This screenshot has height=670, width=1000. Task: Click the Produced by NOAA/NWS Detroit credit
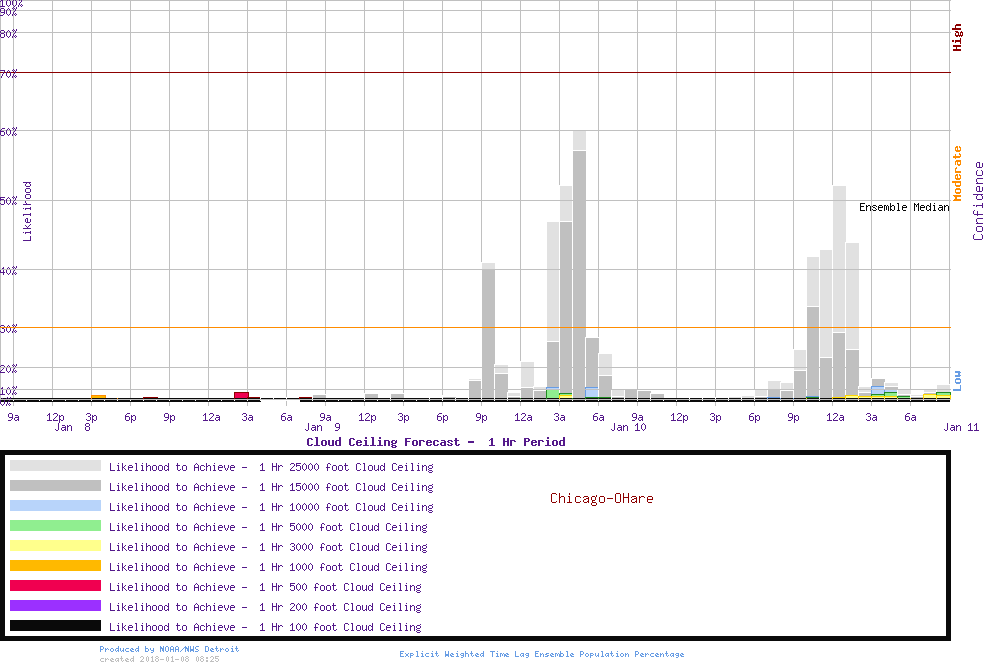(x=169, y=649)
